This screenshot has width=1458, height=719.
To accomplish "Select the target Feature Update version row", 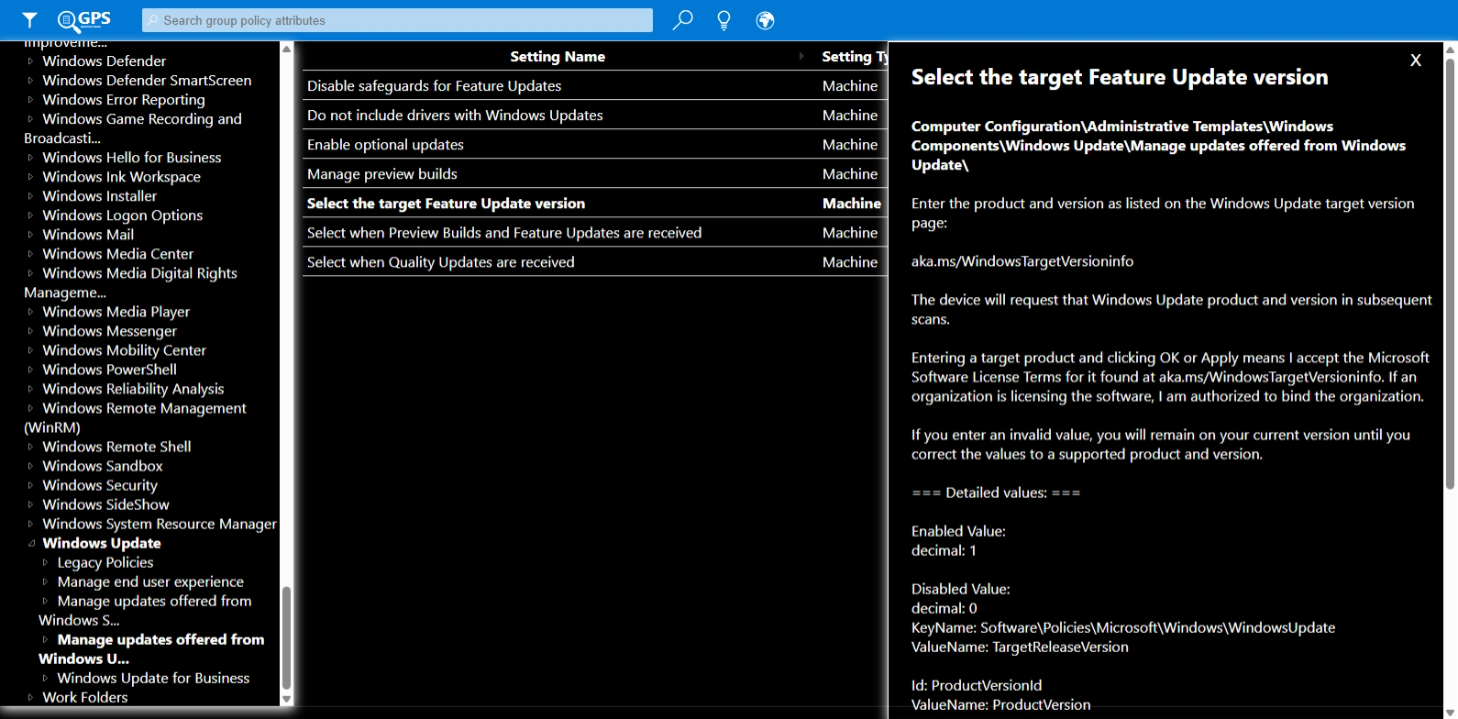I will coord(595,203).
